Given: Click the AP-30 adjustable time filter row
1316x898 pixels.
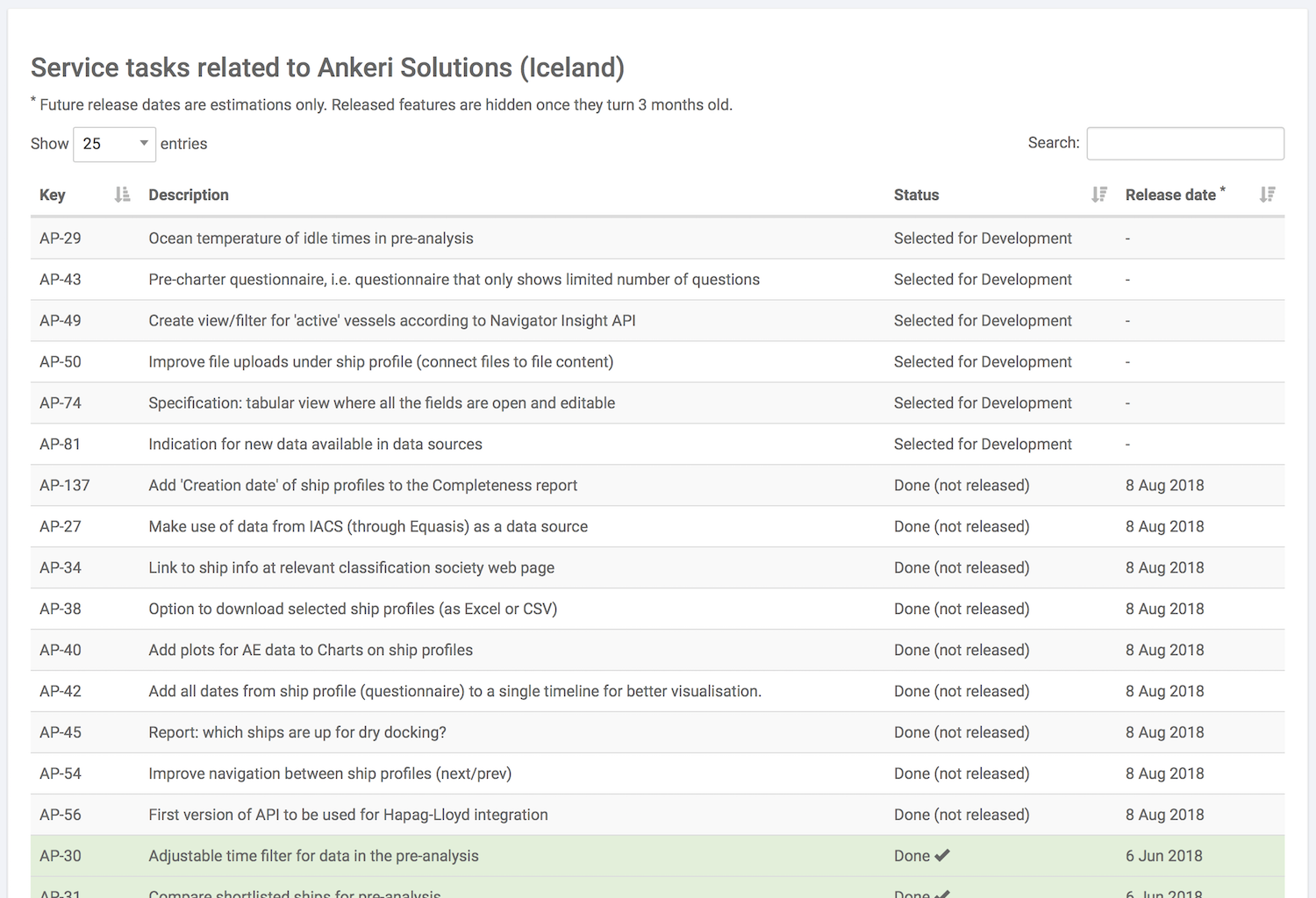Looking at the screenshot, I should coord(313,857).
